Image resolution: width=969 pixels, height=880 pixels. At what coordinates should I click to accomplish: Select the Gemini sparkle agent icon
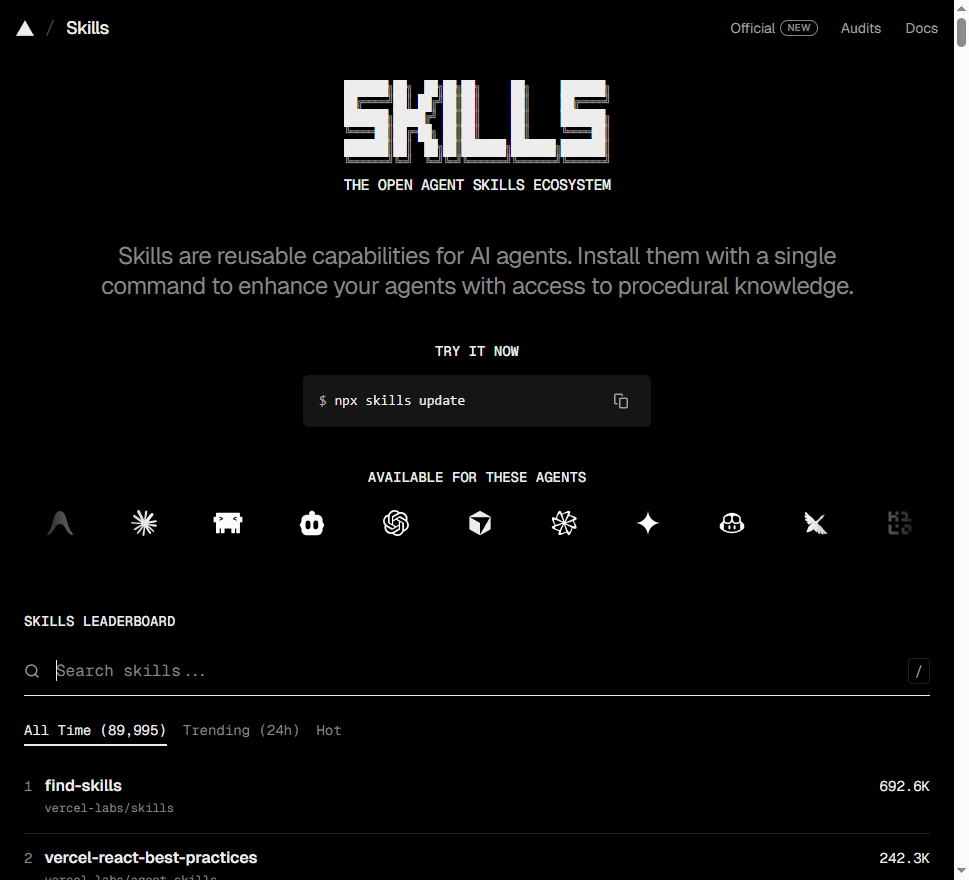pos(647,522)
